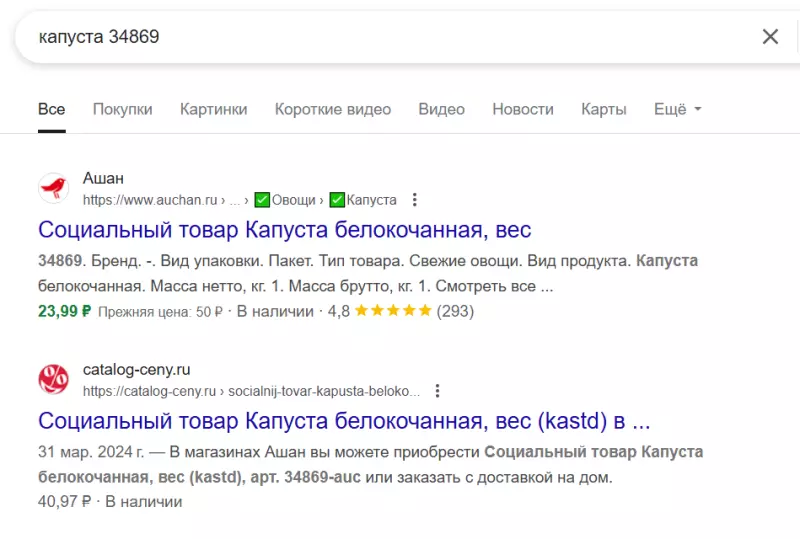
Task: Go to the Новости tab
Action: 522,109
